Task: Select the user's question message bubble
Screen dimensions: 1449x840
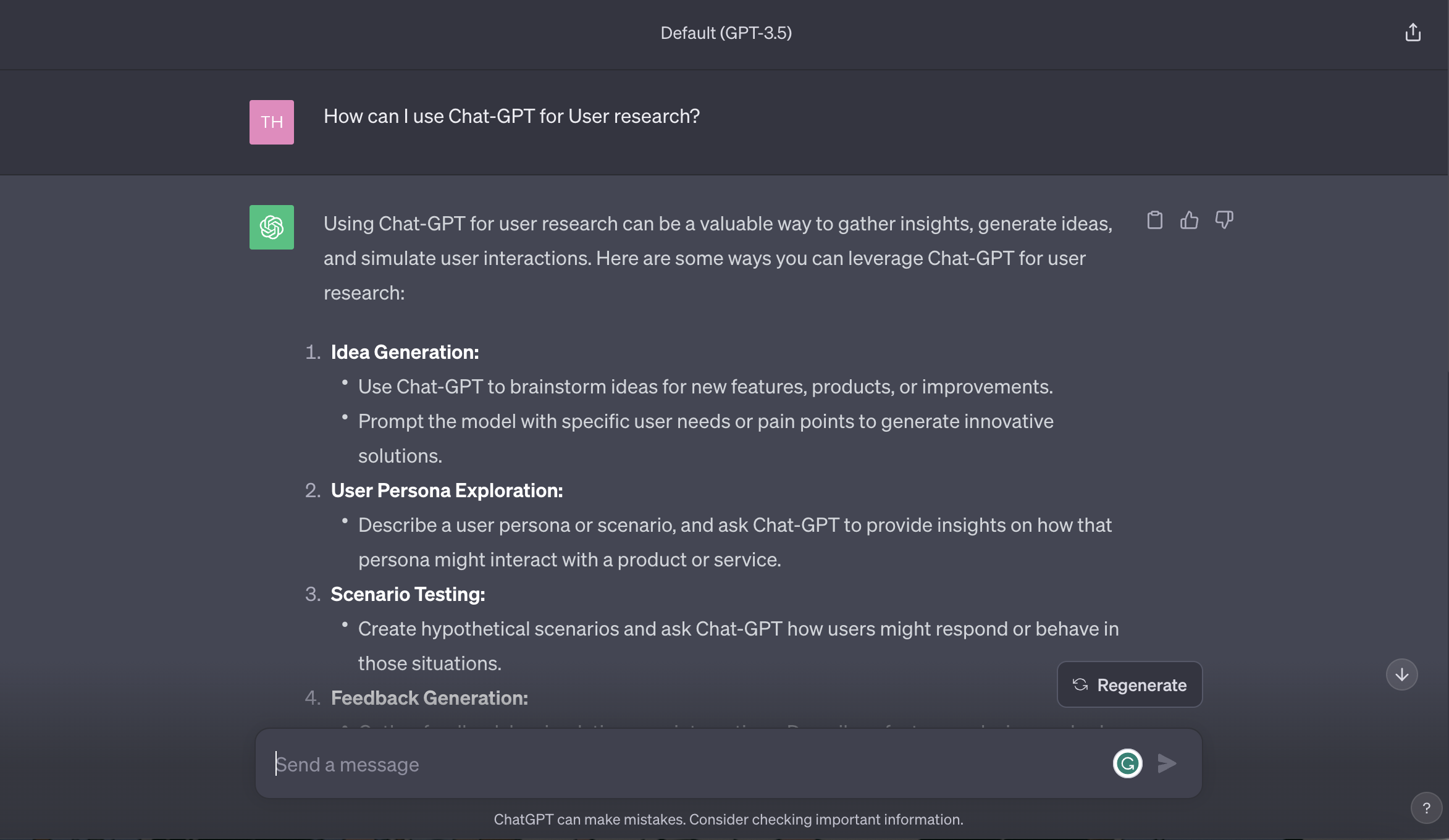Action: tap(511, 115)
